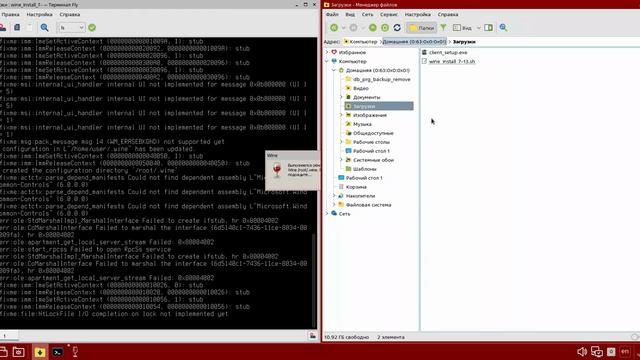Click the Wine dialog glass icon
Image resolution: width=640 pixels, height=360 pixels.
pyautogui.click(x=277, y=170)
